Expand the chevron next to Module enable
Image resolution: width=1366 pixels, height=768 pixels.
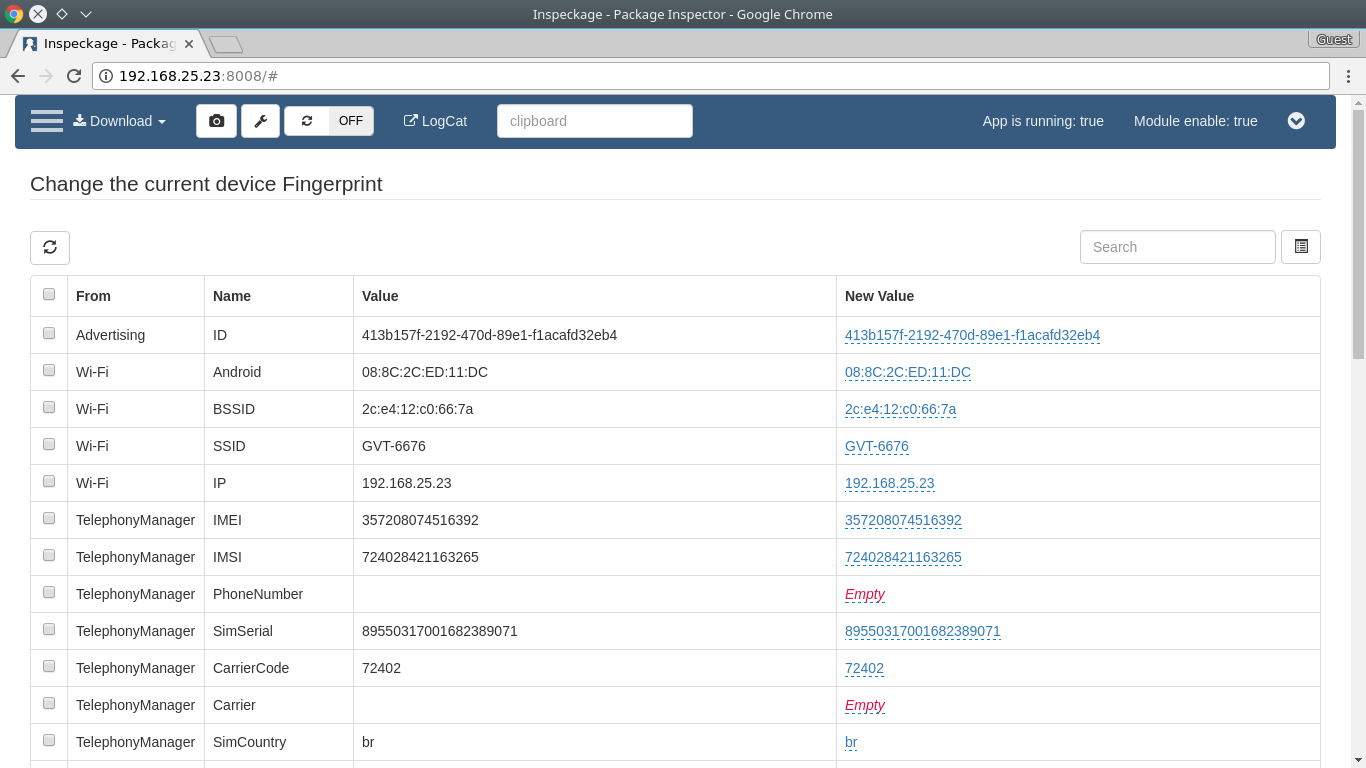pyautogui.click(x=1296, y=121)
